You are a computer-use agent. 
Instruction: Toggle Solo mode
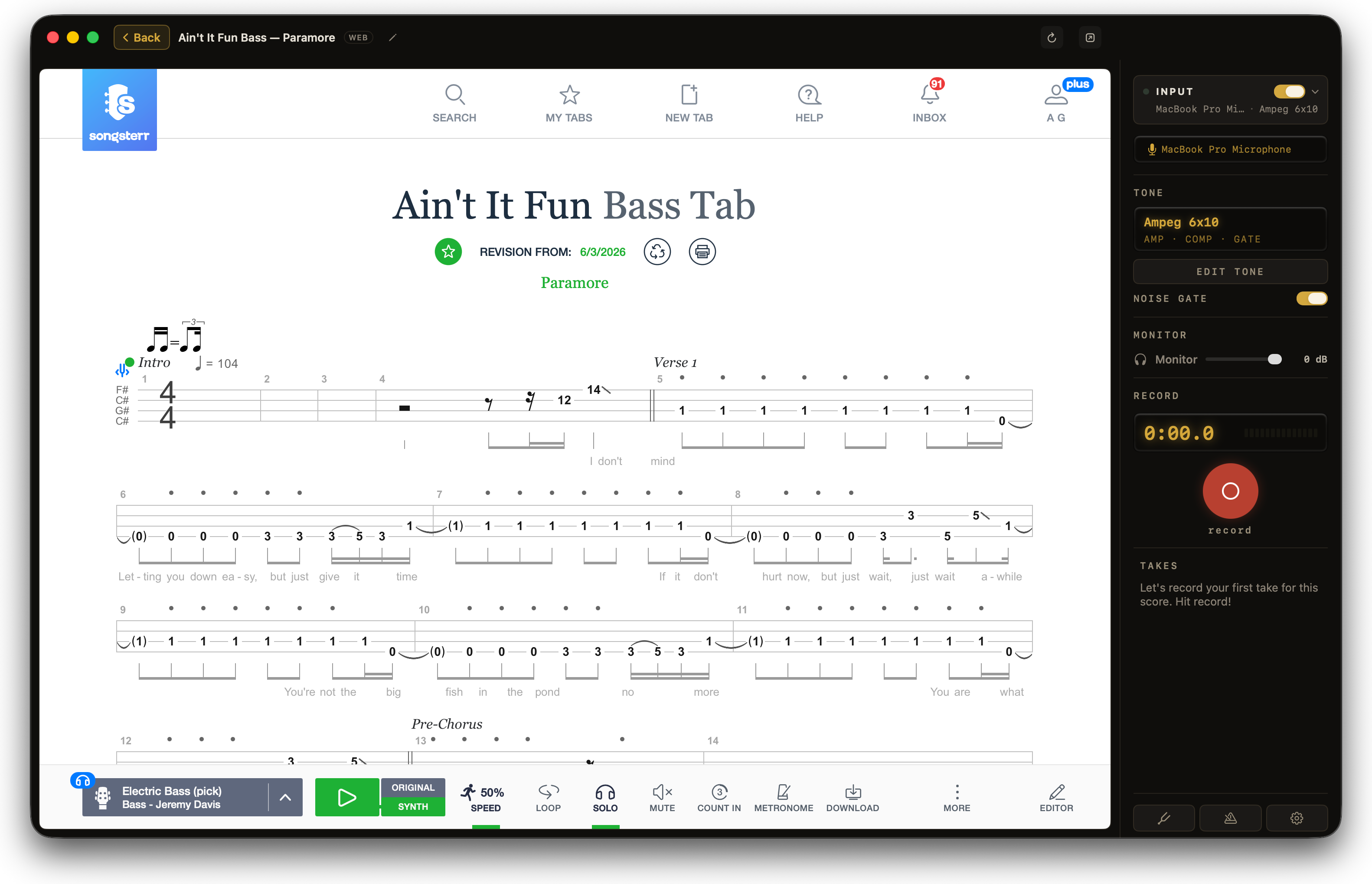[605, 798]
